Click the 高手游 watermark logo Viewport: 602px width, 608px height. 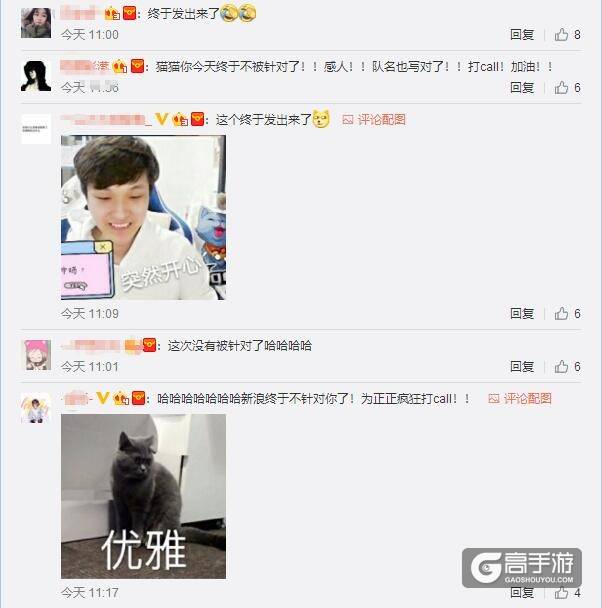pos(522,567)
